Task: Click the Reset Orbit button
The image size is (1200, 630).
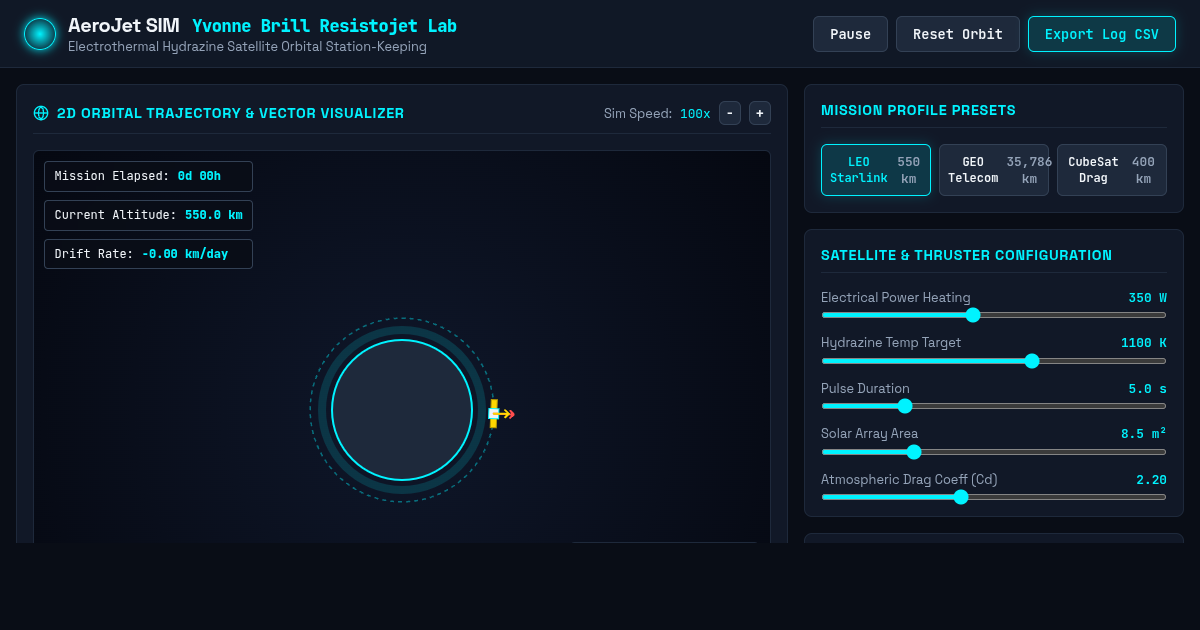Action: point(958,34)
